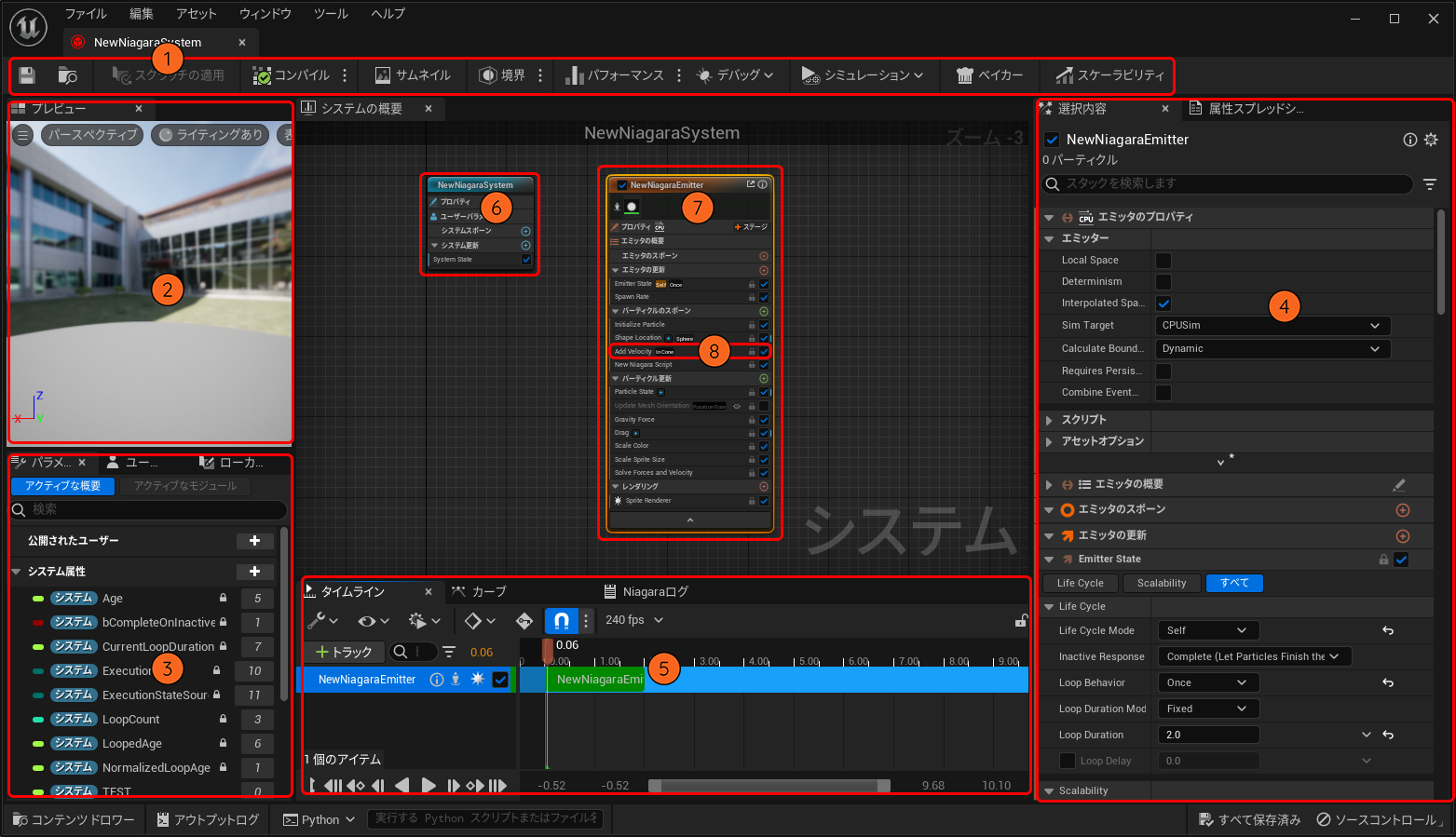Click the Loop Duration value field

coord(1208,736)
